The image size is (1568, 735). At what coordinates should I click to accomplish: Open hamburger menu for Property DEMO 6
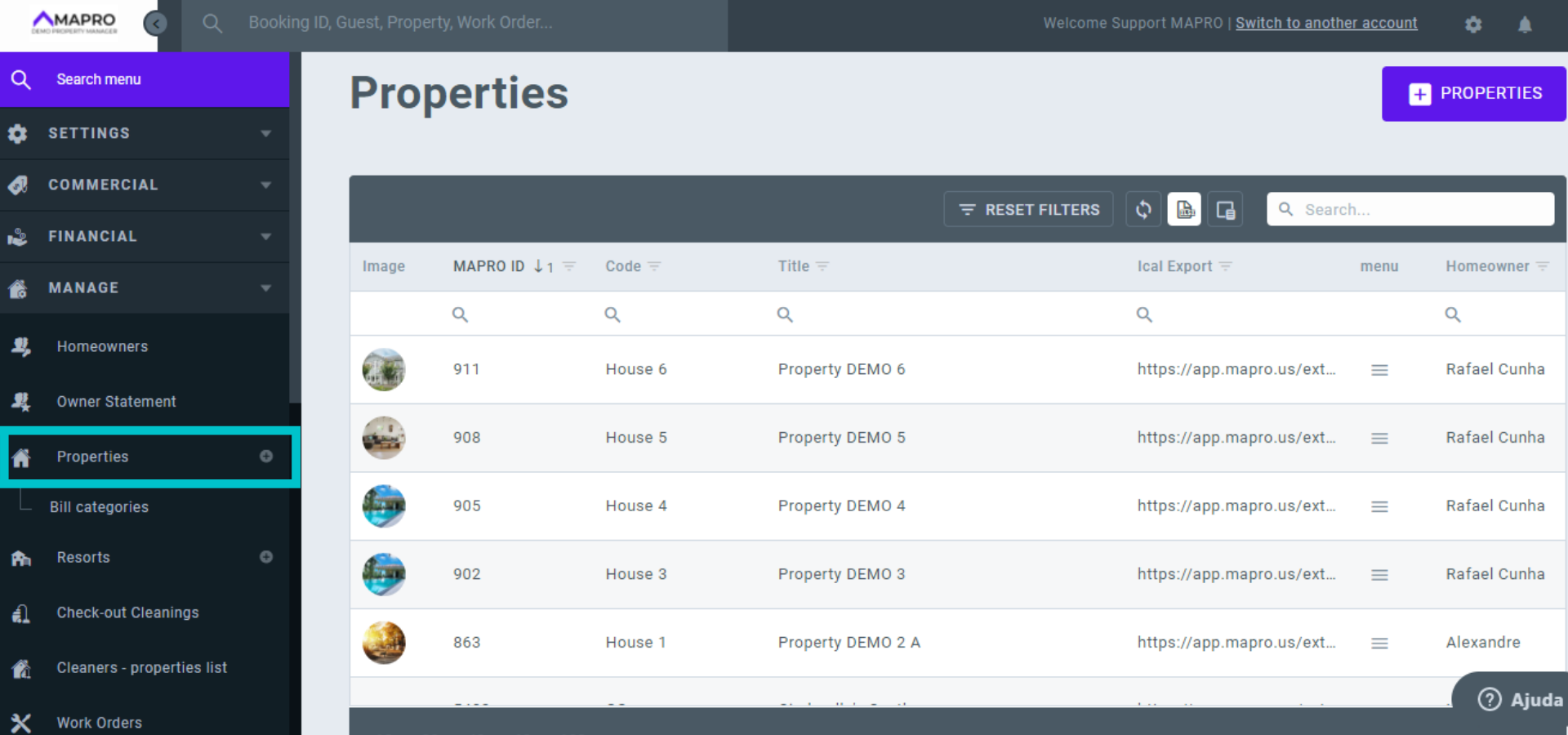point(1379,370)
